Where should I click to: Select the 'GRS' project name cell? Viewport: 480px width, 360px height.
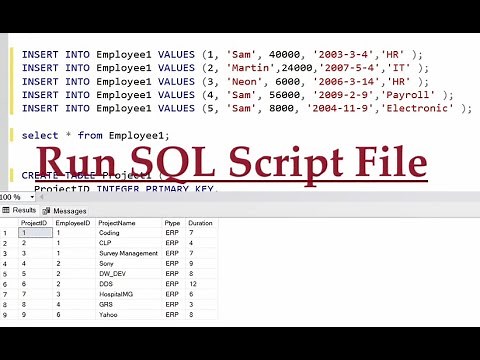(128, 304)
